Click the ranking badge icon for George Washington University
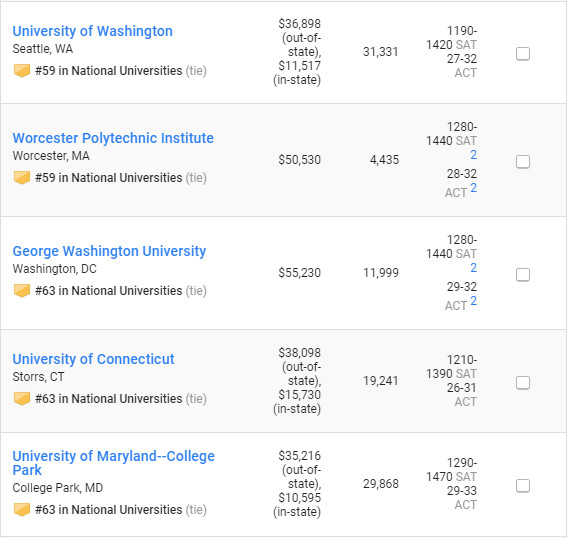Screen dimensions: 570x538 (22, 291)
